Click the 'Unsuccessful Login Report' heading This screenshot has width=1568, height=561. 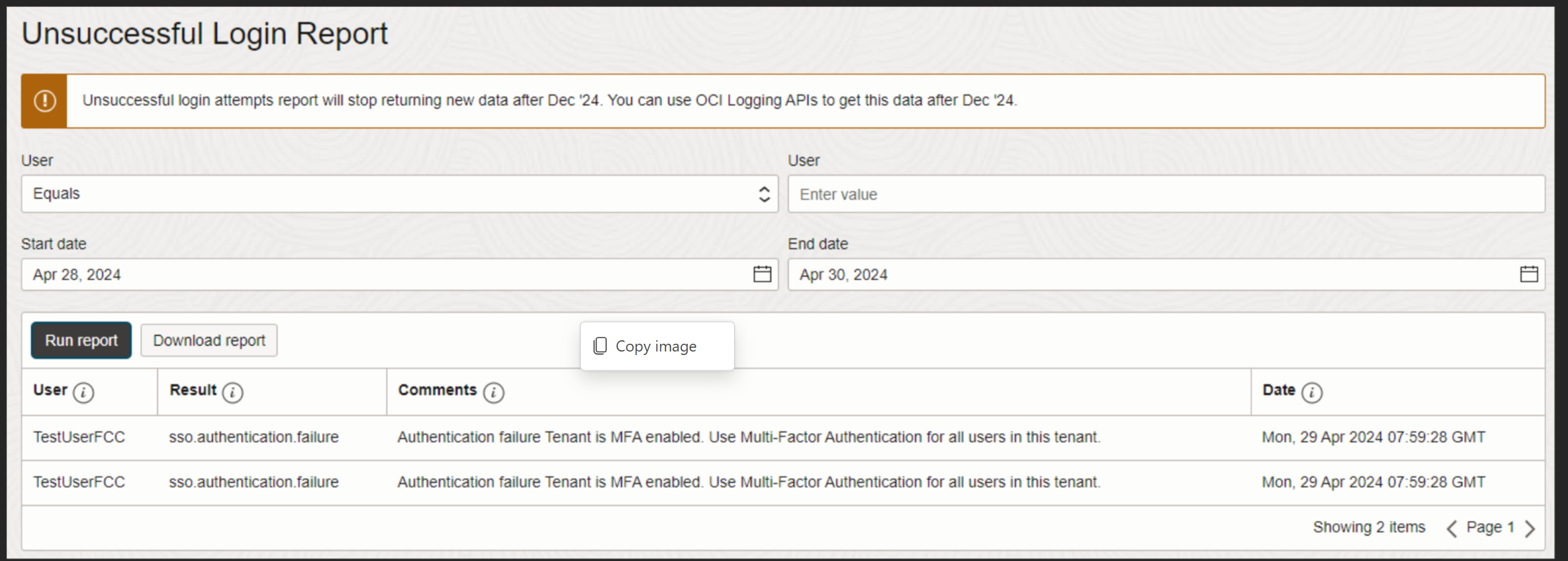coord(205,34)
